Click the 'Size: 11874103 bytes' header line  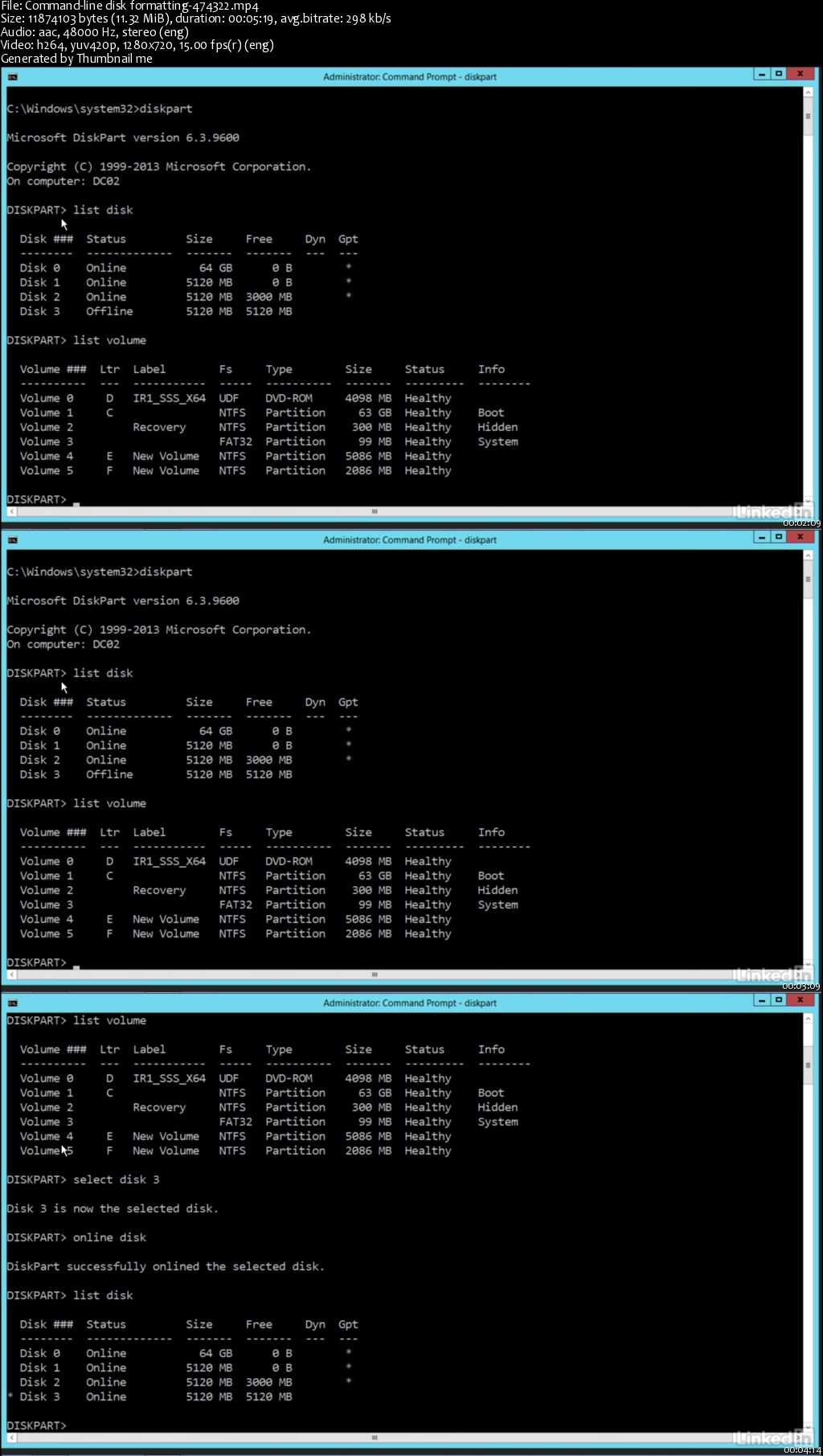195,18
